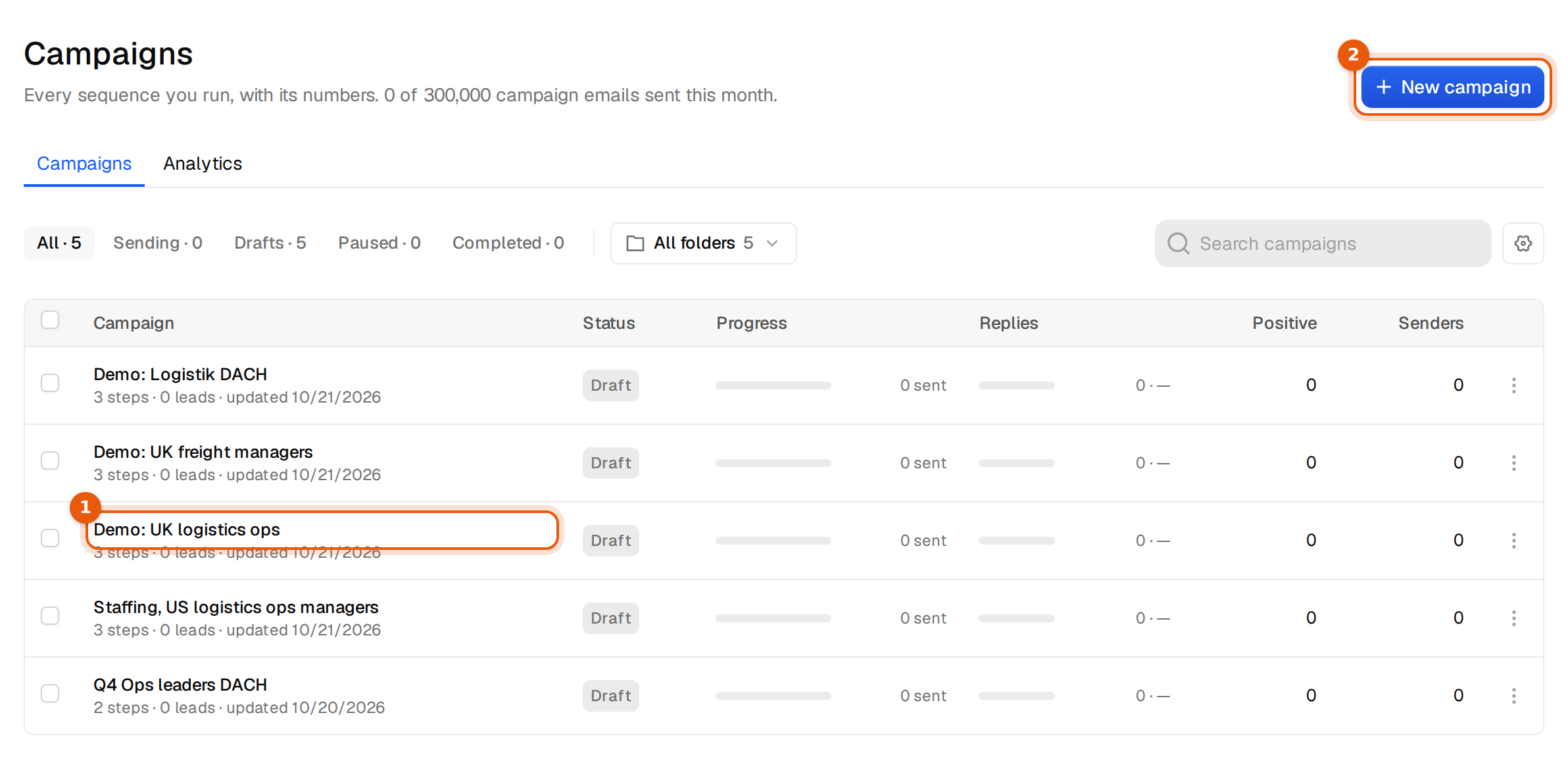Image resolution: width=1568 pixels, height=763 pixels.
Task: Expand the All folders dropdown chevron
Action: (x=772, y=243)
